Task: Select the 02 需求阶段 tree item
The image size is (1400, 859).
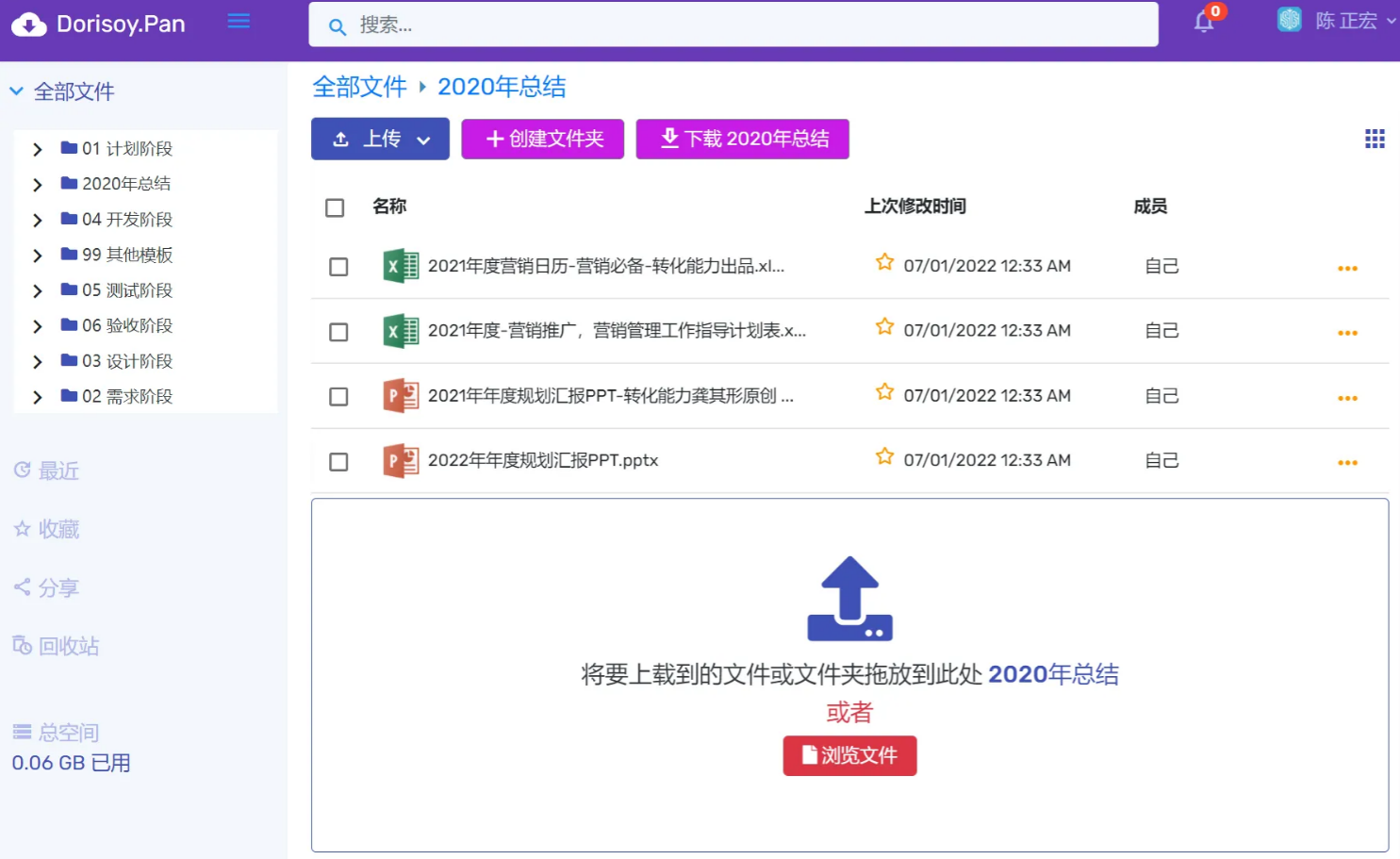Action: click(127, 396)
